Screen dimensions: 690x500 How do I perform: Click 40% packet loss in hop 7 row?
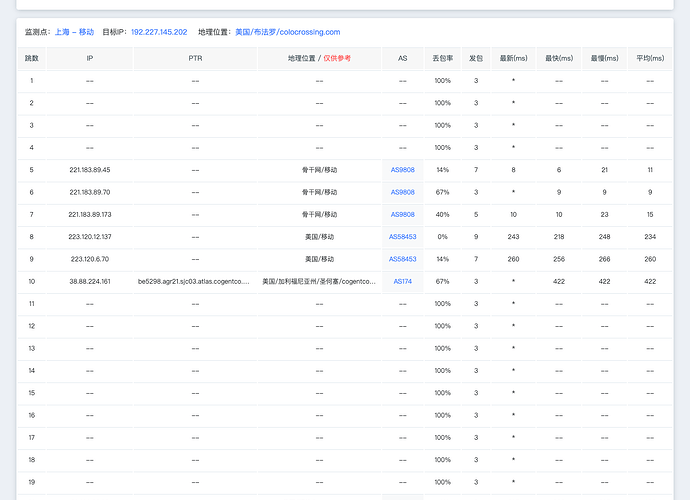pyautogui.click(x=443, y=215)
